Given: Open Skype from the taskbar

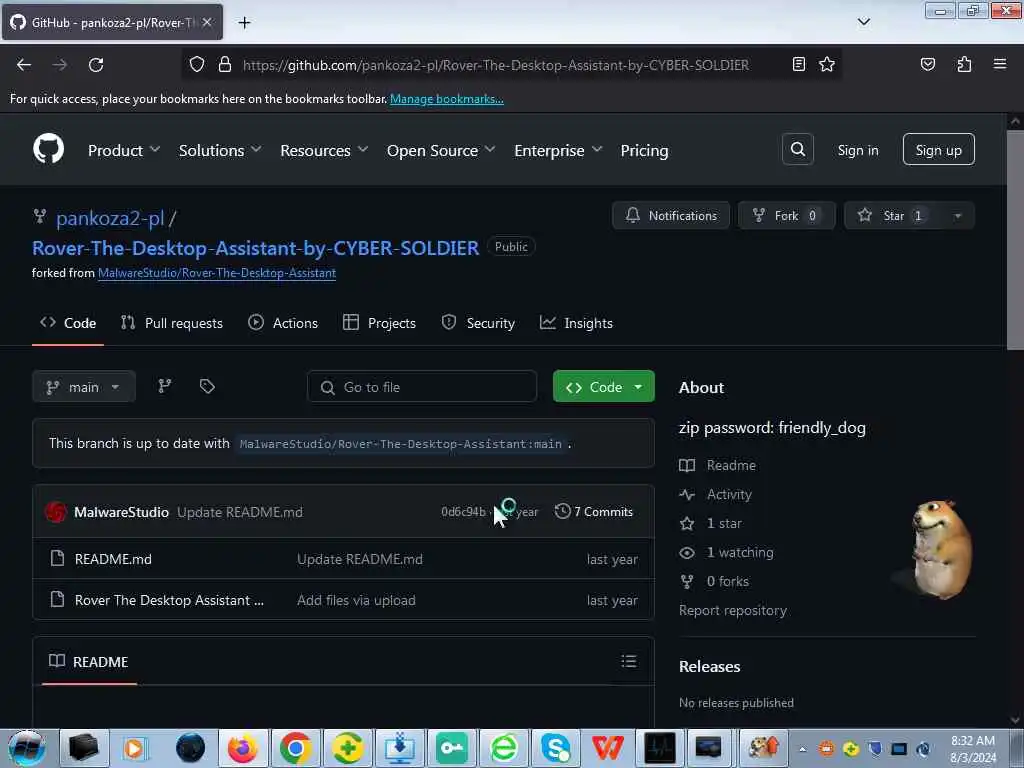Looking at the screenshot, I should [x=555, y=748].
